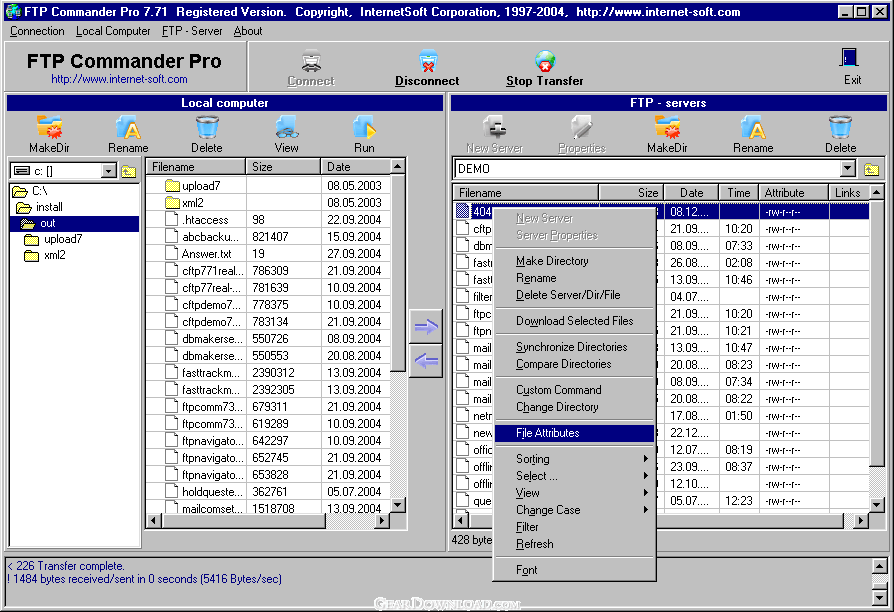894x612 pixels.
Task: Choose Download Selected Files menu entry
Action: pos(574,321)
